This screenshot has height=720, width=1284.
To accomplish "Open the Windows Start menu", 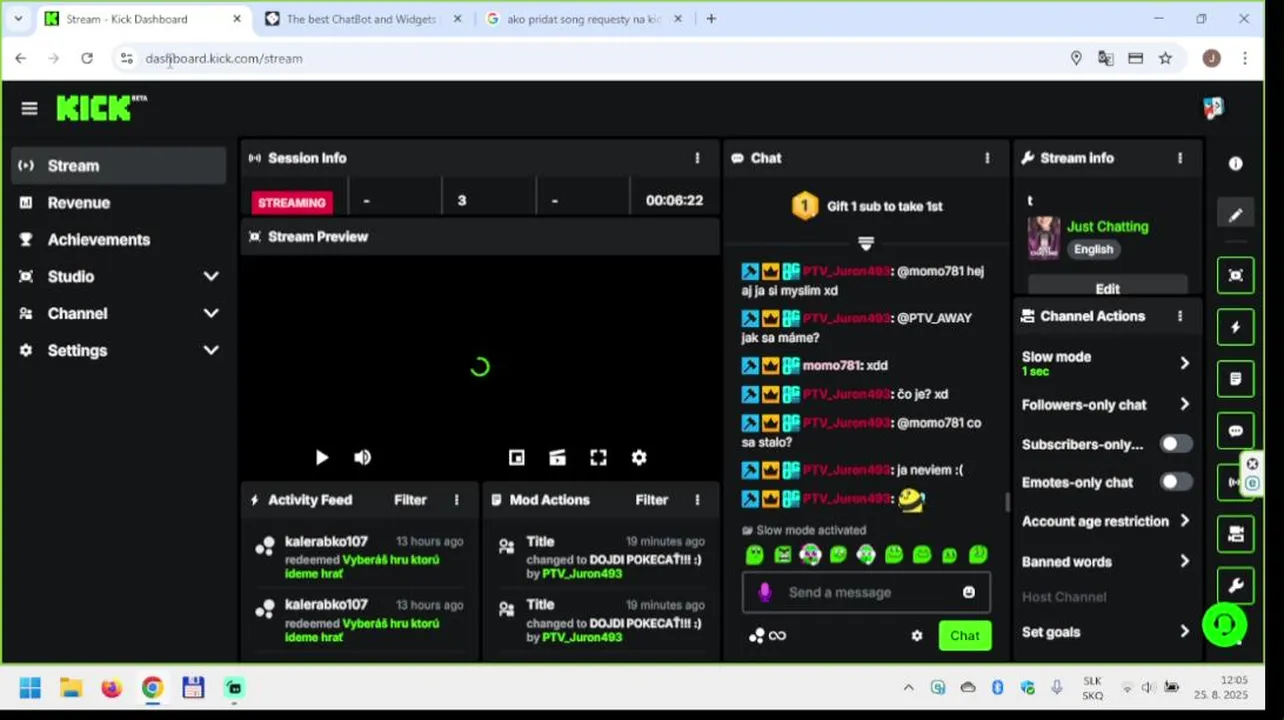I will tap(30, 688).
